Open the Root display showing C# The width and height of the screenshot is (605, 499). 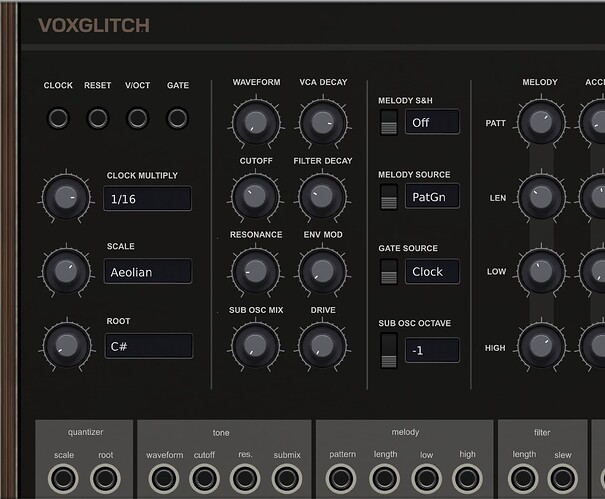point(148,346)
